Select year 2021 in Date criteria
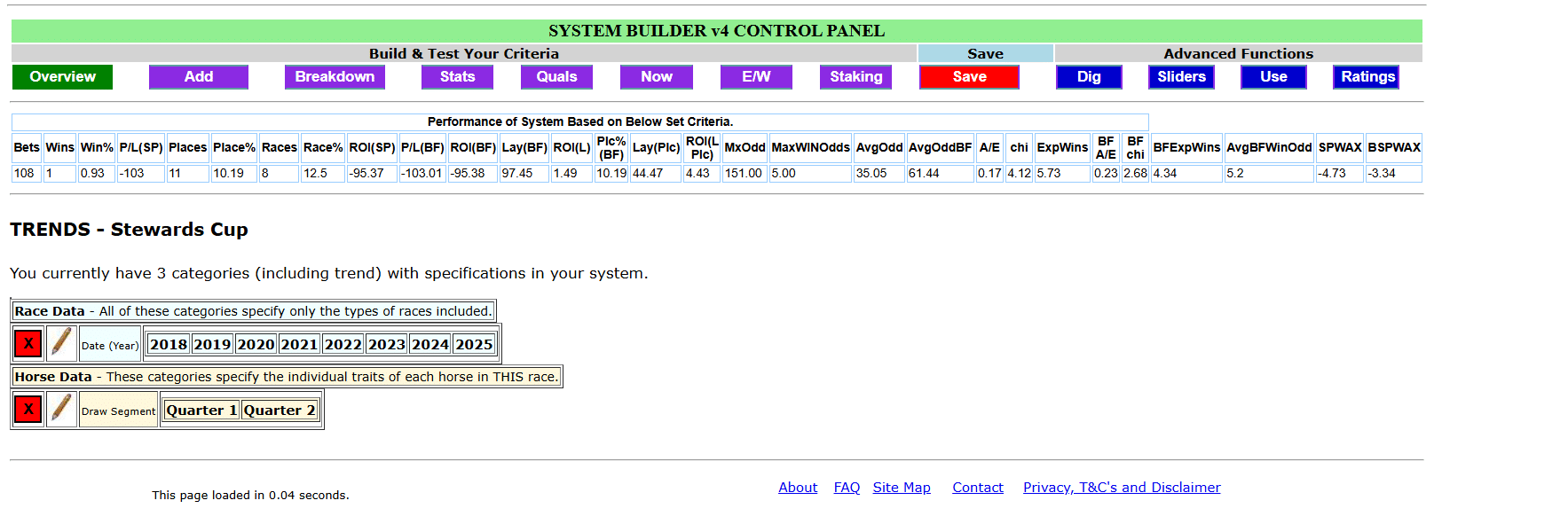This screenshot has width=1568, height=524. [x=299, y=345]
